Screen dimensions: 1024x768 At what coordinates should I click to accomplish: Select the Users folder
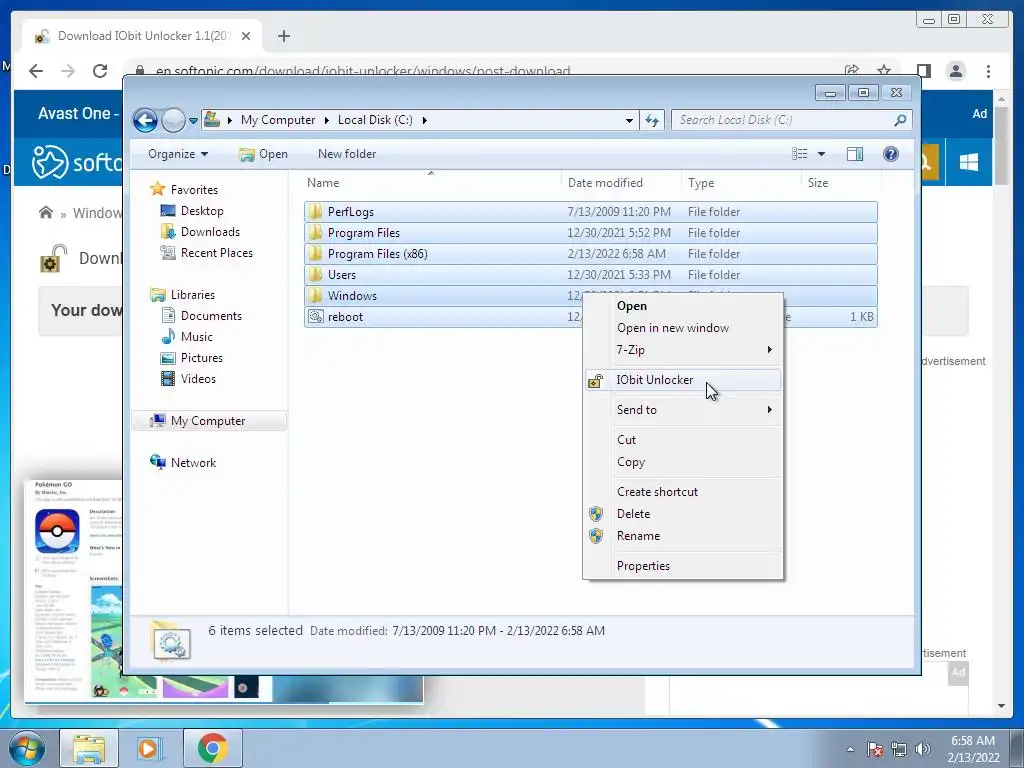click(x=590, y=274)
